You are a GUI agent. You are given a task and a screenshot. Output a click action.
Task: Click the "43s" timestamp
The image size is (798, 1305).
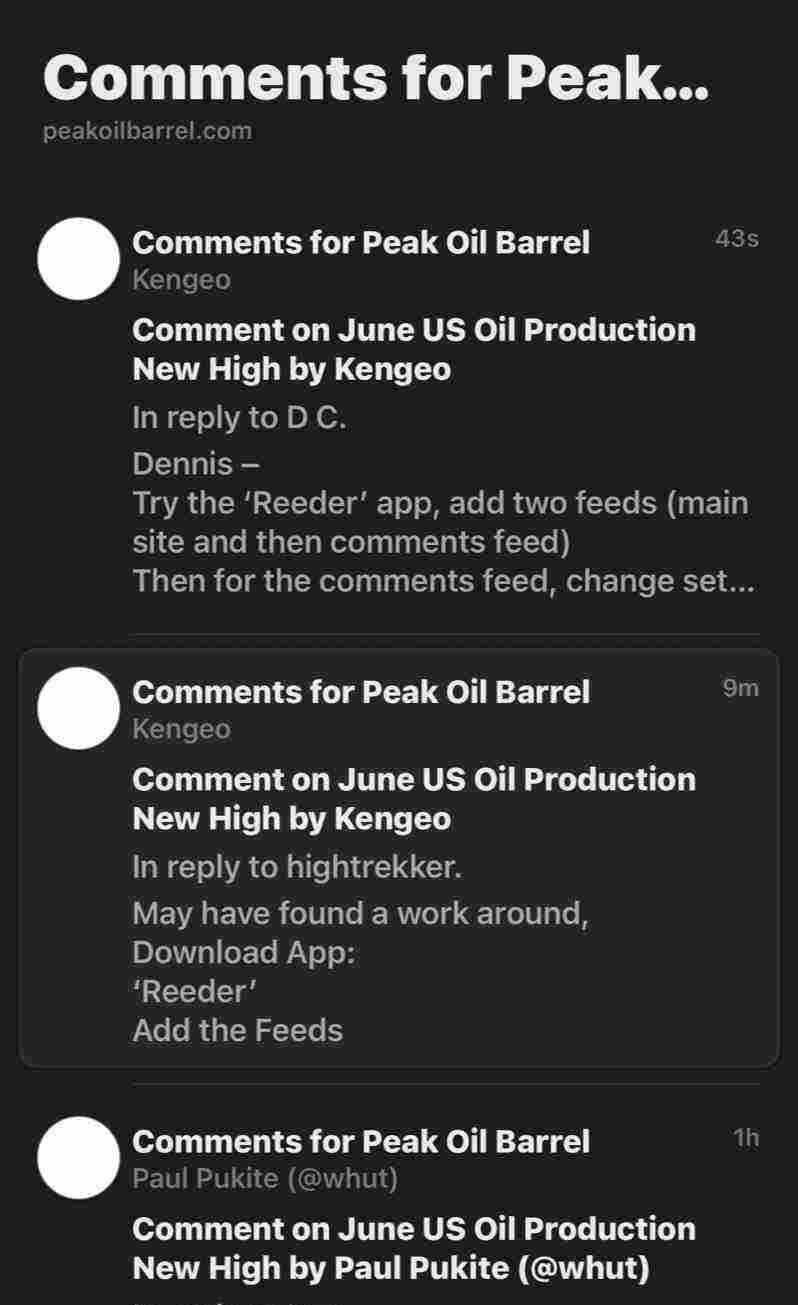737,239
